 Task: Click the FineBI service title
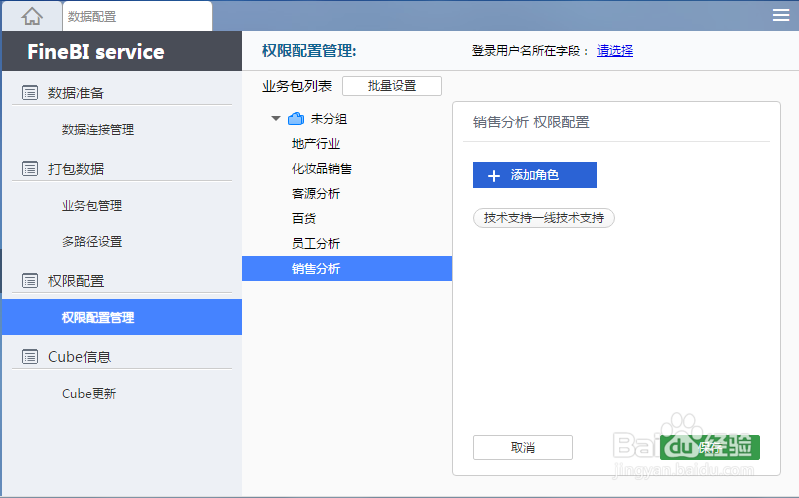96,51
